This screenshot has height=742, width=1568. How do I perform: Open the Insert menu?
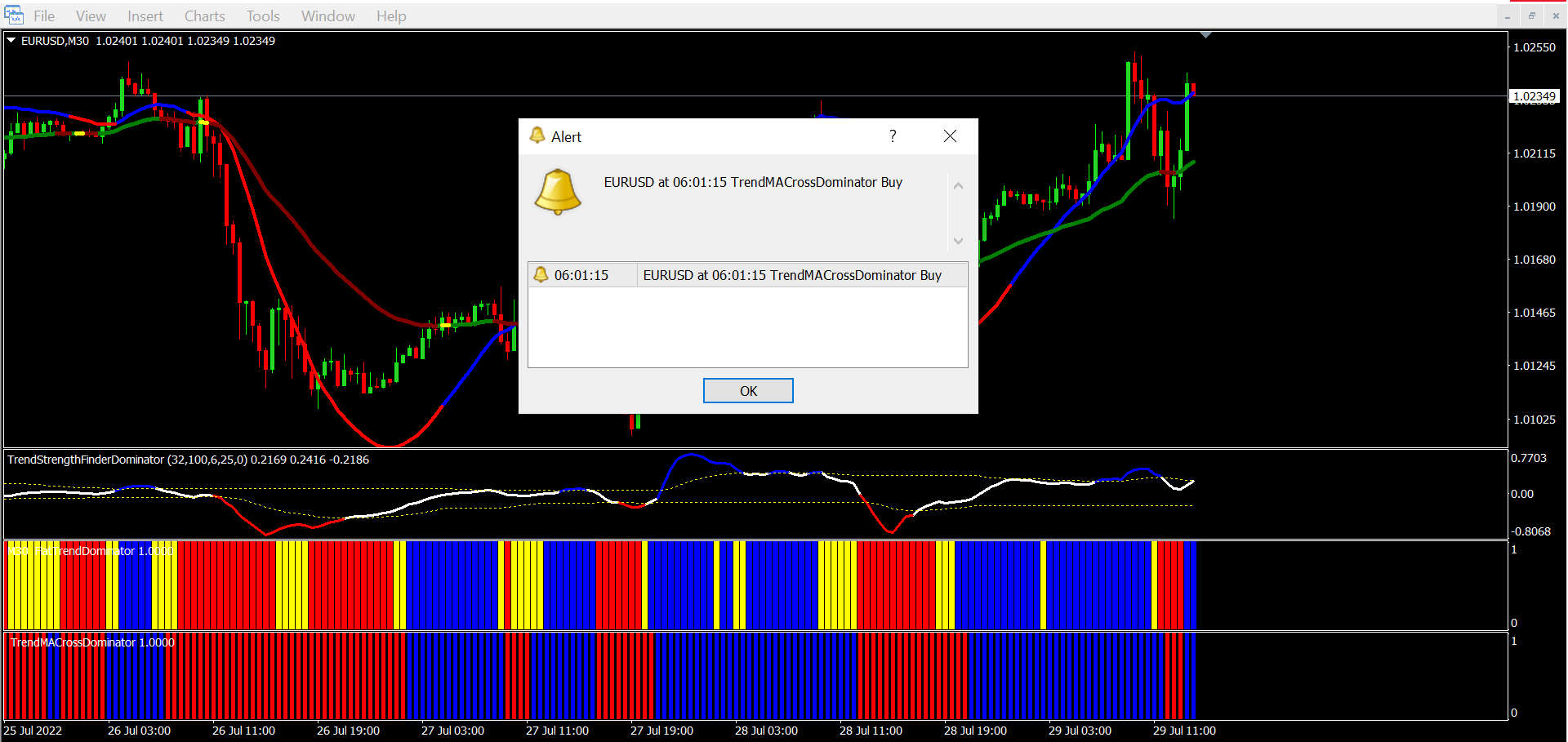click(x=145, y=16)
